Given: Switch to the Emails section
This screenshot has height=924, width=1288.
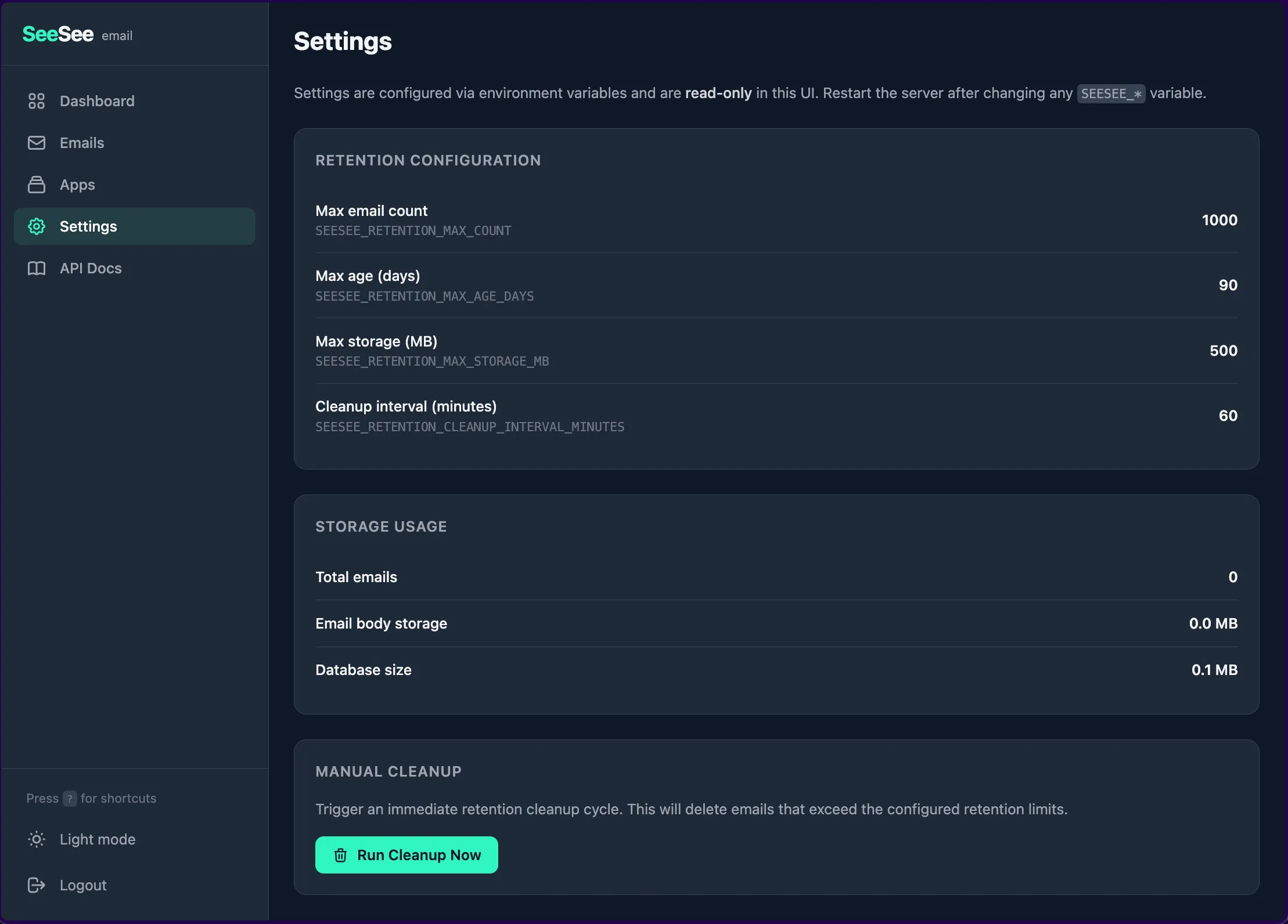Looking at the screenshot, I should [x=81, y=143].
